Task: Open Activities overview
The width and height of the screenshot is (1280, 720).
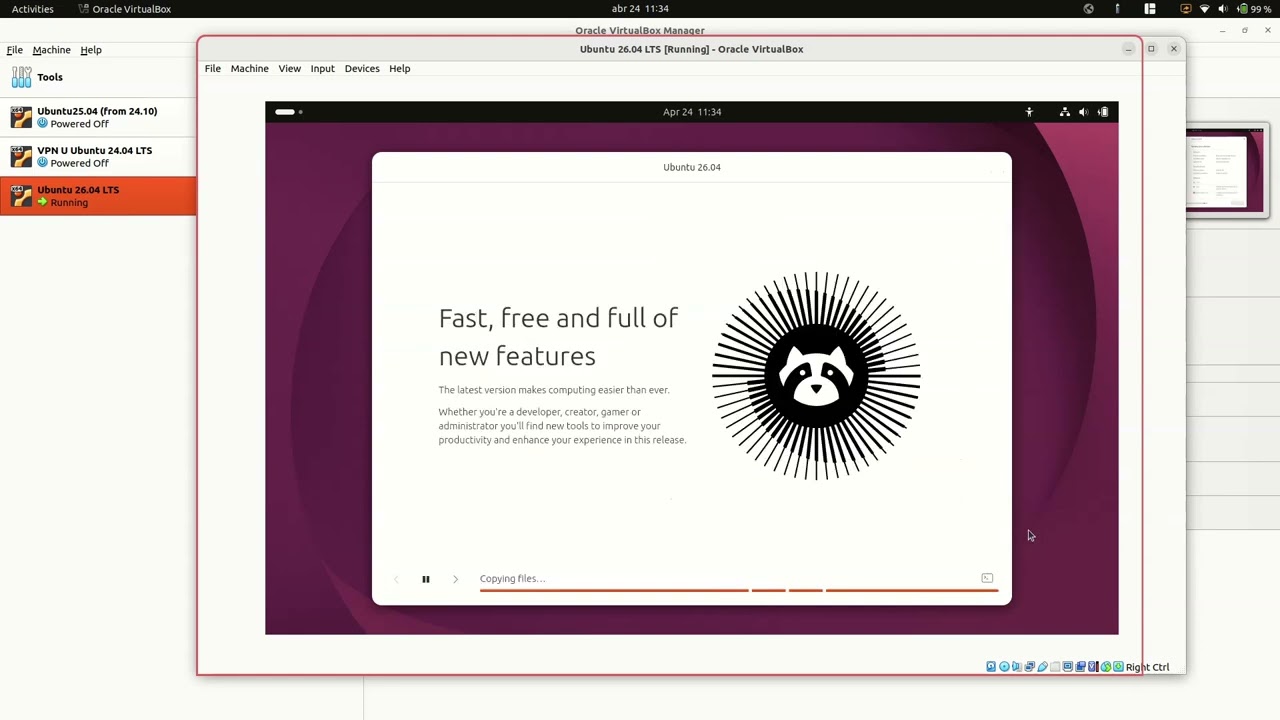Action: [33, 8]
